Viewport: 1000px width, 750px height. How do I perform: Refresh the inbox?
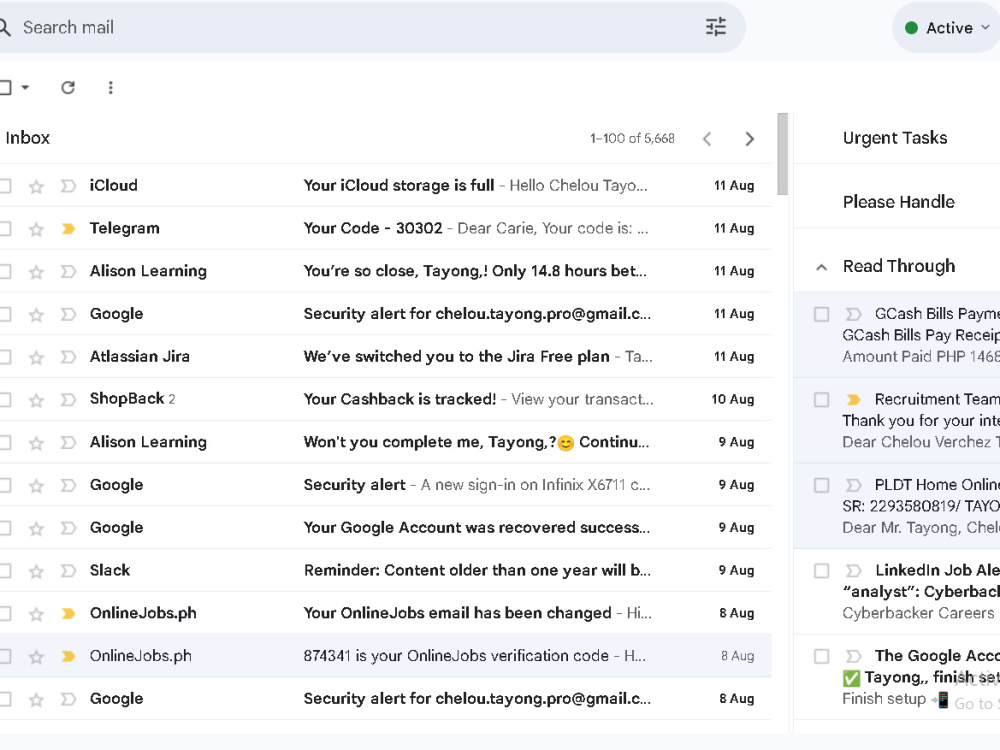coord(68,87)
